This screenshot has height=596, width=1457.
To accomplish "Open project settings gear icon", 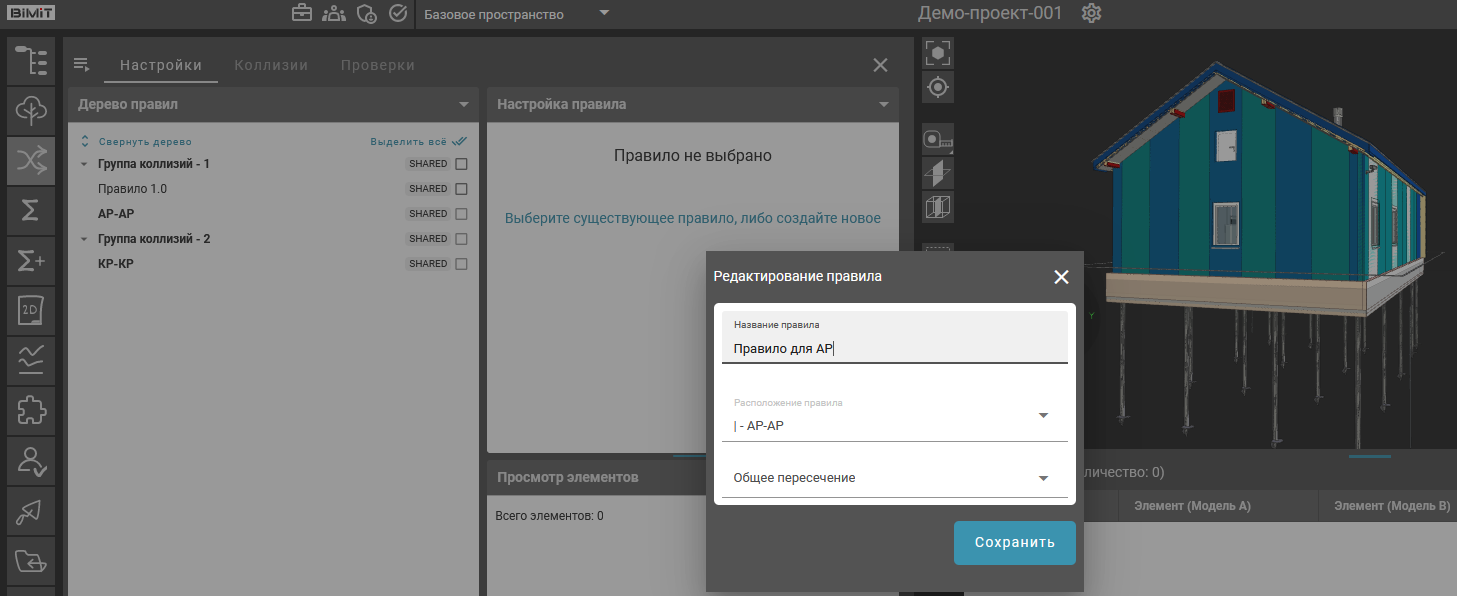I will coord(1091,14).
